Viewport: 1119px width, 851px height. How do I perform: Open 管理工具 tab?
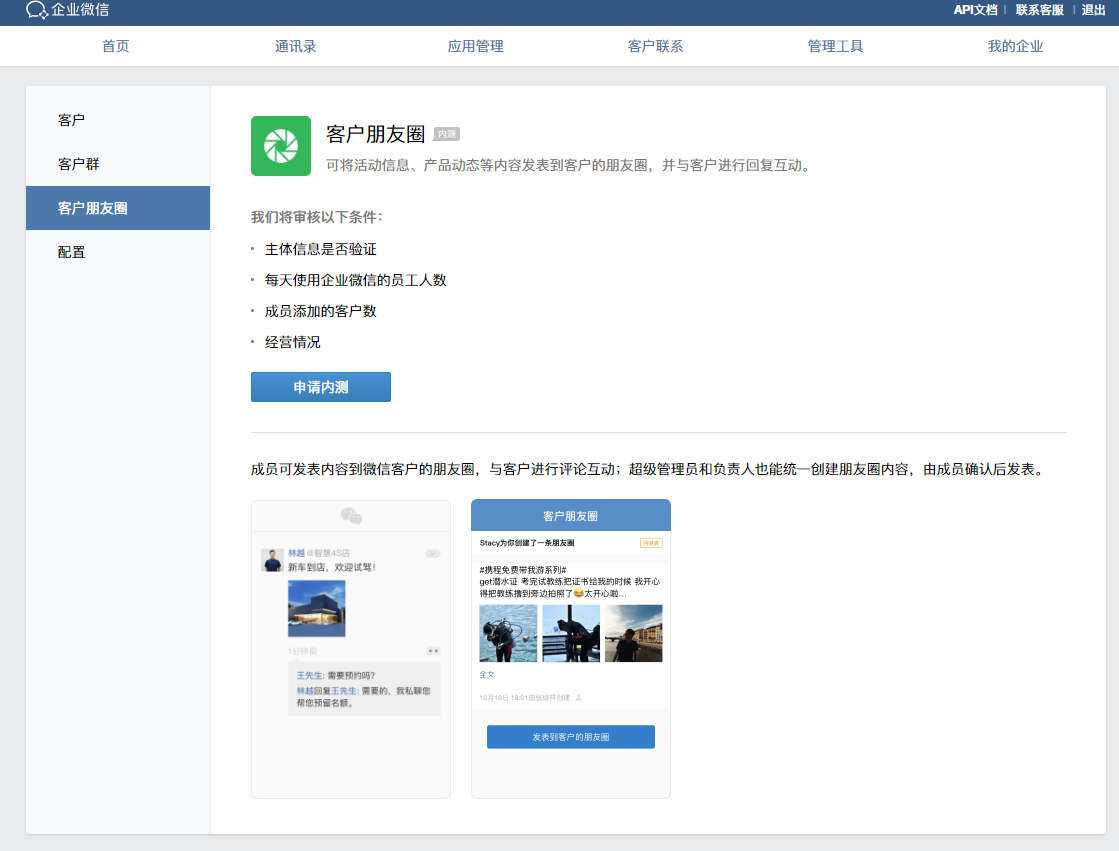coord(835,46)
